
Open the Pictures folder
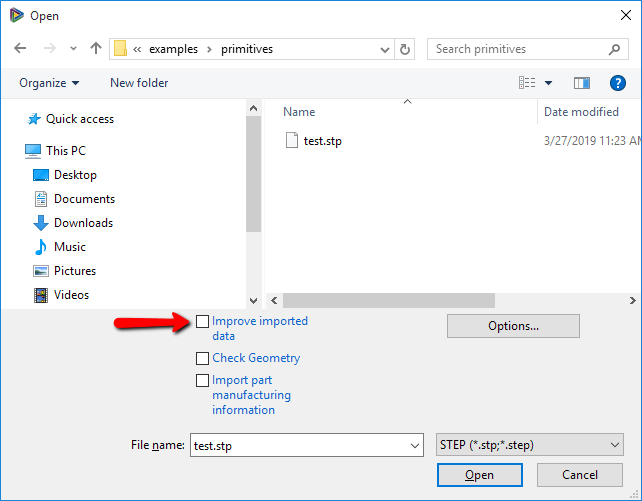point(75,271)
